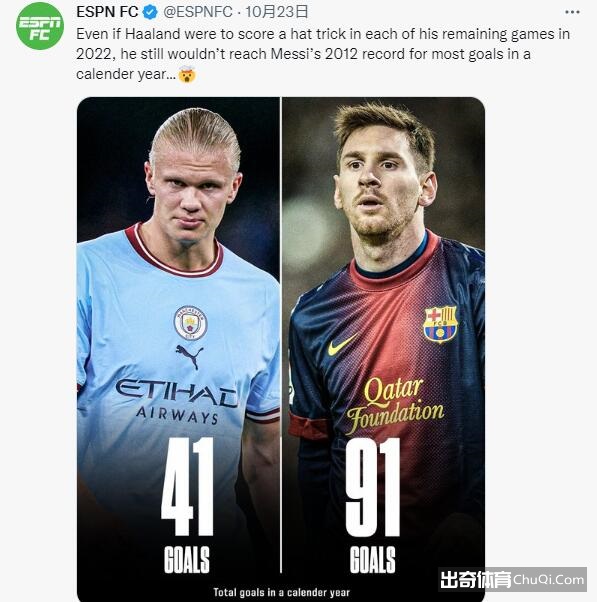
Task: Click the Manchester City crest on shirt
Action: click(x=190, y=322)
